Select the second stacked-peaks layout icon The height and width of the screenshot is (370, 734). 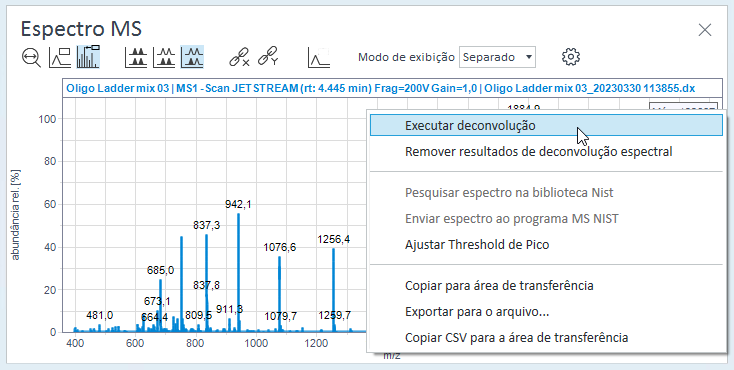tap(164, 57)
